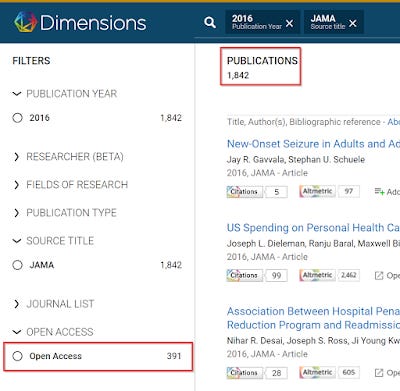
Task: Collapse the Source Title filter section
Action: 17,241
